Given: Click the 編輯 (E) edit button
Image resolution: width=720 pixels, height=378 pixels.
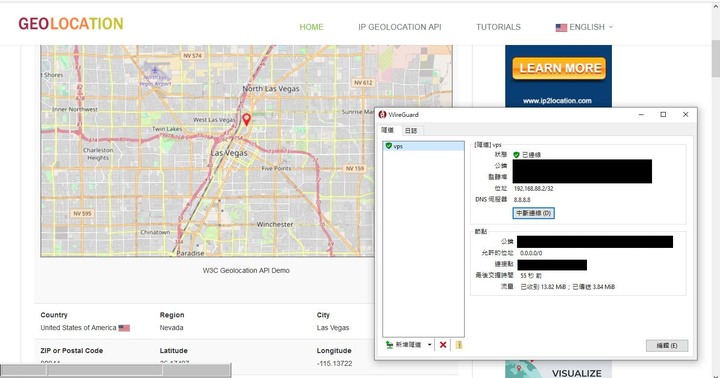Looking at the screenshot, I should (x=667, y=345).
